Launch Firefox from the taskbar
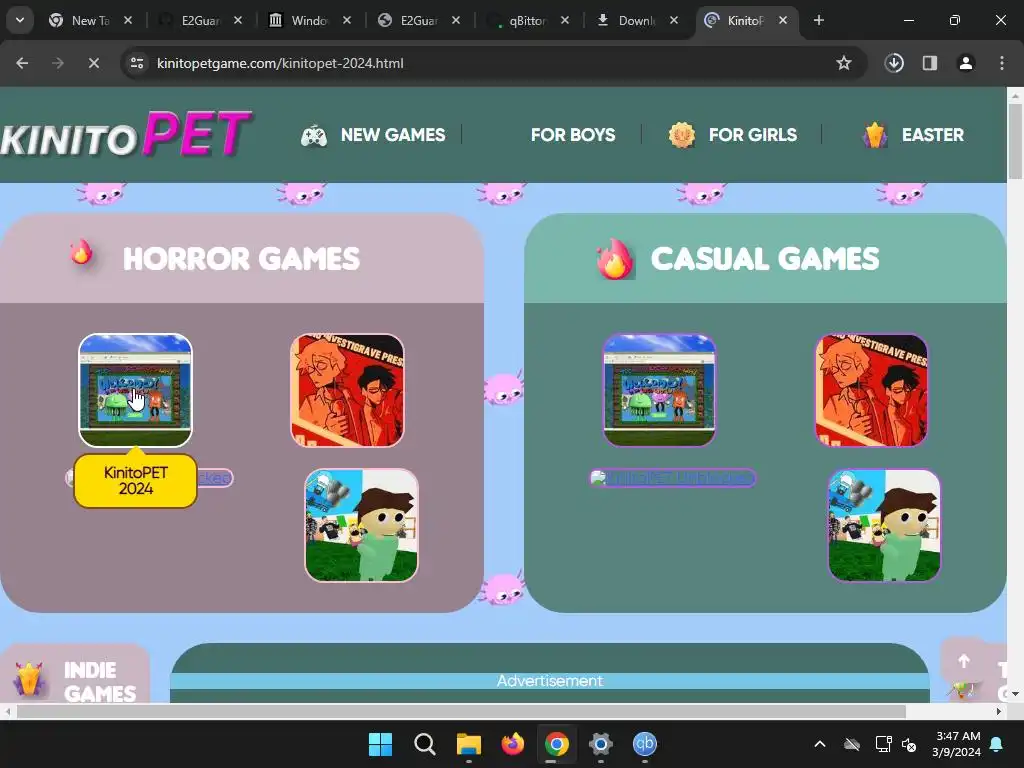Screen dimensions: 1024x768 [x=513, y=744]
